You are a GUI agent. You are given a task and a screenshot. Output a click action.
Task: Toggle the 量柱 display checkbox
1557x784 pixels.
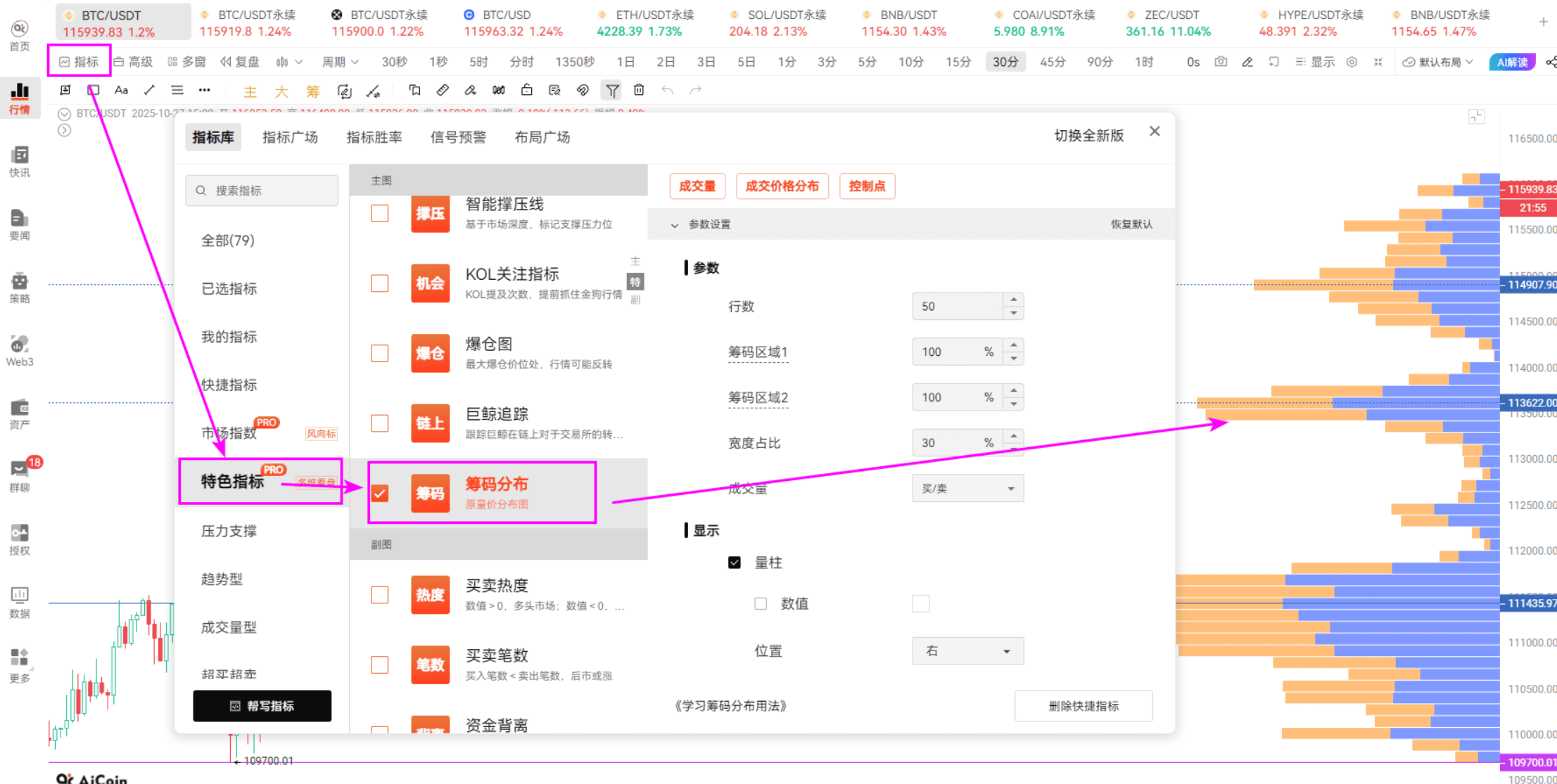tap(735, 563)
